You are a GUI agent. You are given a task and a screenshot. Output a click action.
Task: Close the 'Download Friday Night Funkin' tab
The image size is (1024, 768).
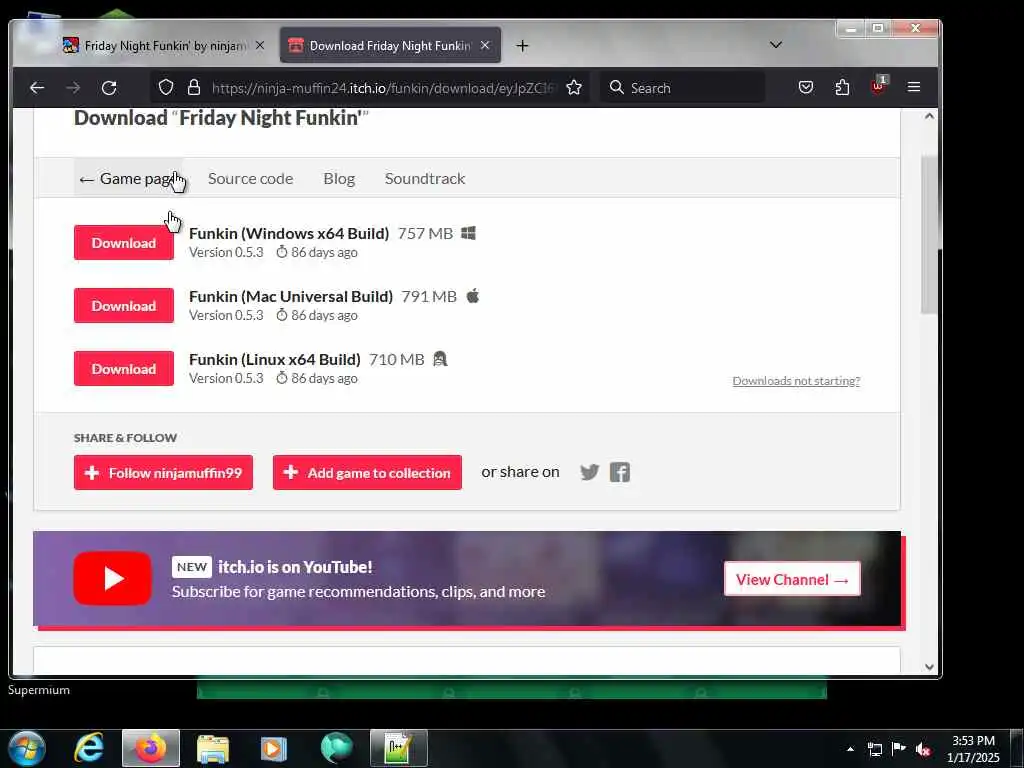[x=485, y=45]
